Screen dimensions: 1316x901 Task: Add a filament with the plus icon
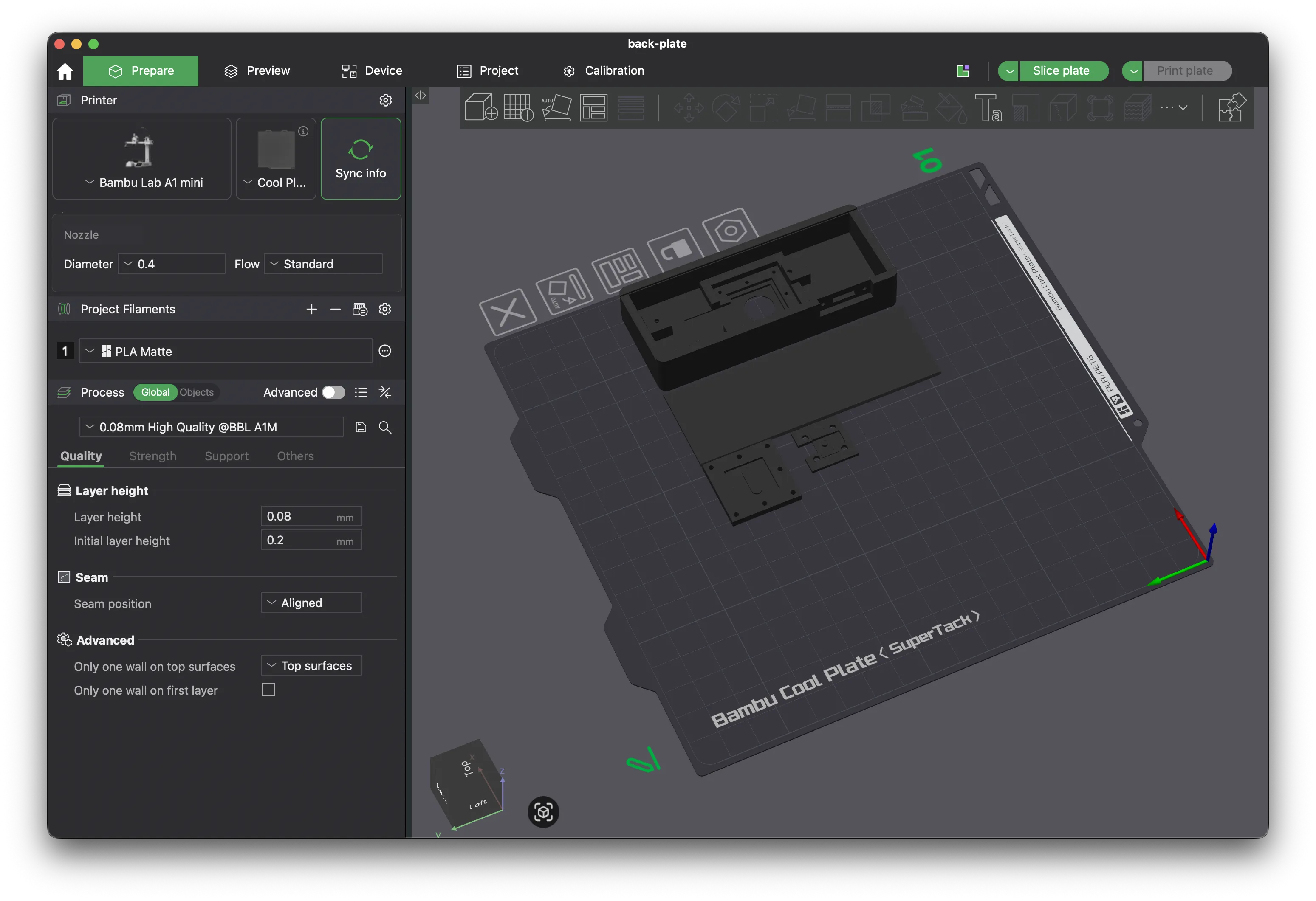(311, 309)
